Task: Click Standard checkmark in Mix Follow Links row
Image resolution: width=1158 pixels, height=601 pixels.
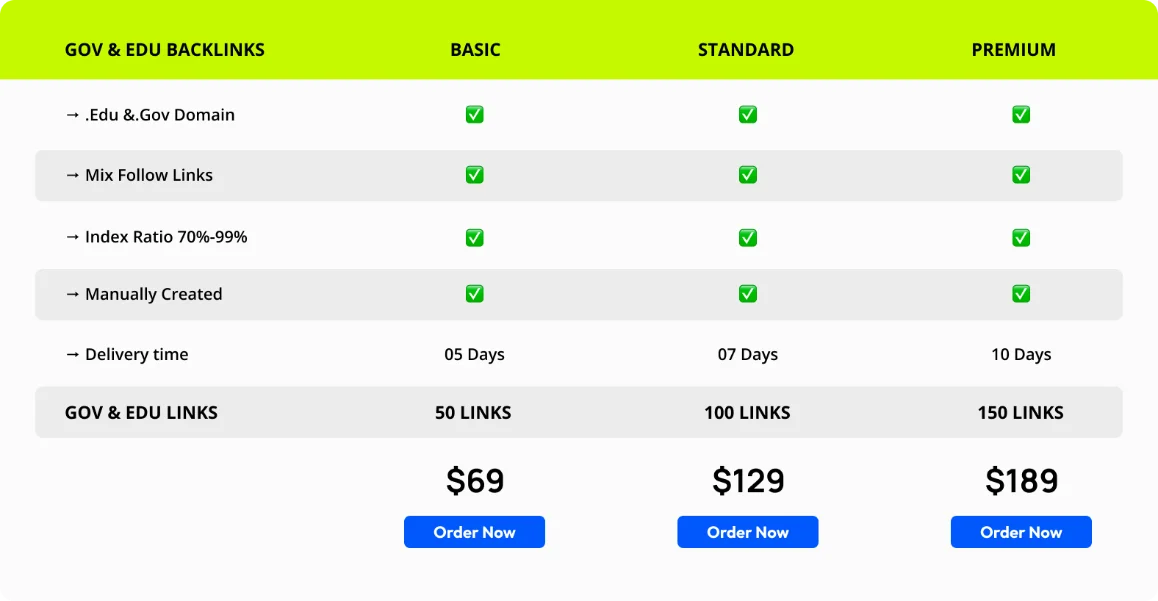Action: click(747, 175)
